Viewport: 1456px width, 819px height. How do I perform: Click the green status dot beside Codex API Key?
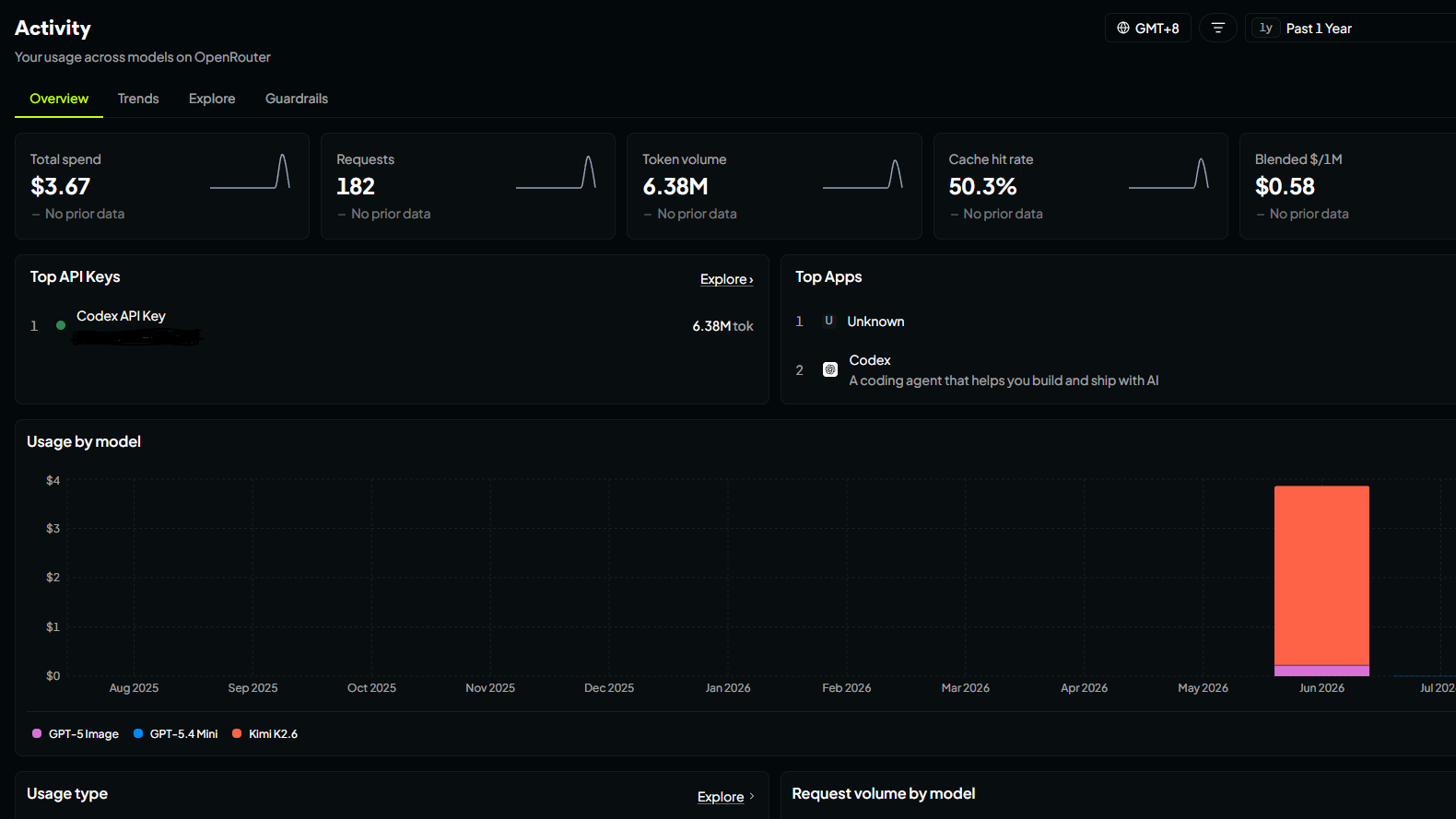(61, 325)
